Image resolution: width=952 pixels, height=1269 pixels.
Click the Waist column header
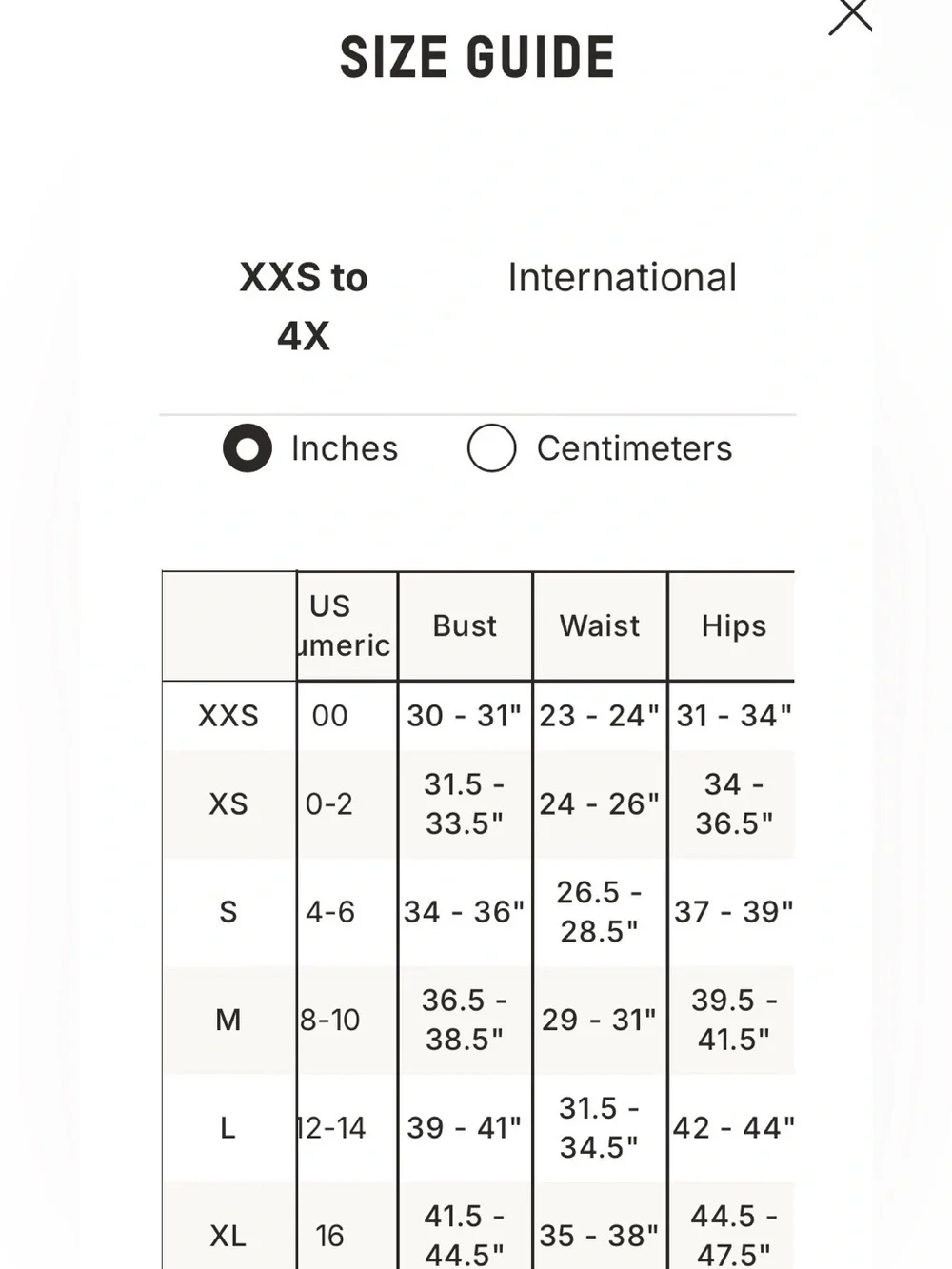click(x=600, y=626)
